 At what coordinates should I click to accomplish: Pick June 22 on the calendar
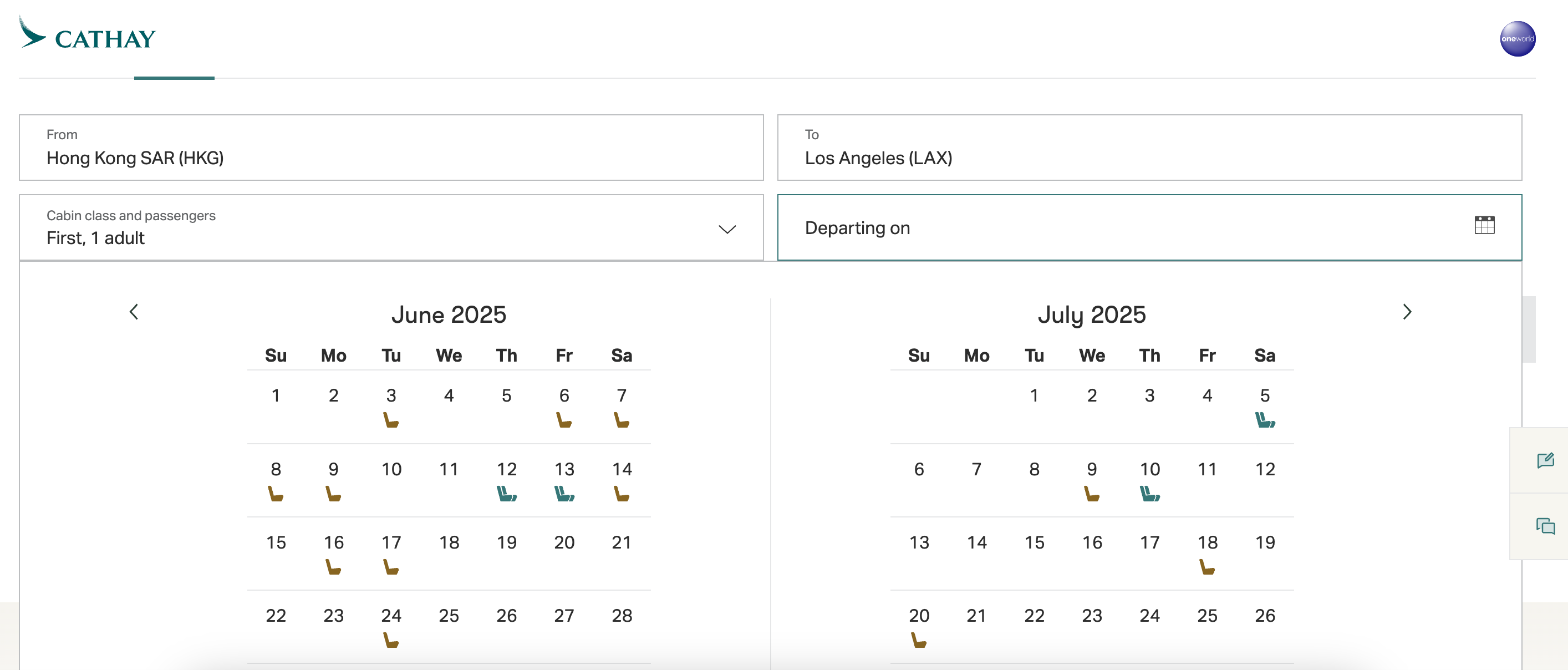(276, 615)
